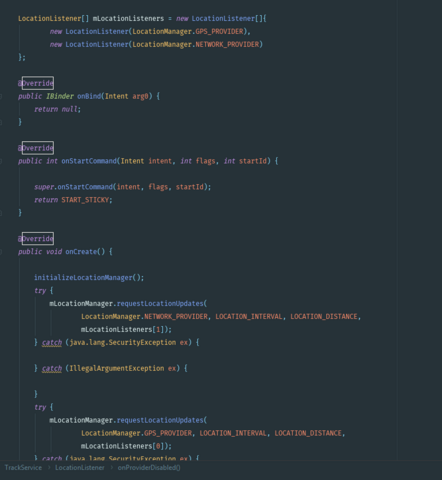Collapse the onCreate method fold marker
Screen dimensions: 442x480
[1, 252]
